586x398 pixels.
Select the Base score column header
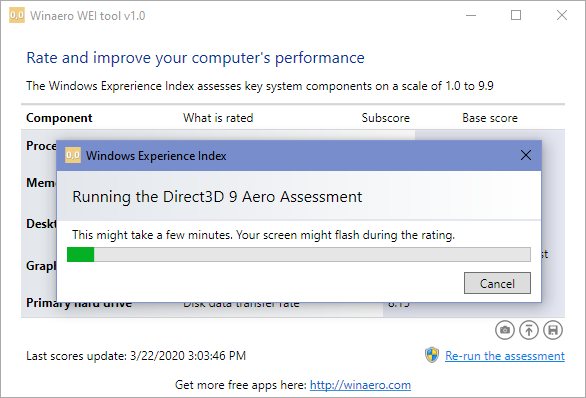pos(490,118)
